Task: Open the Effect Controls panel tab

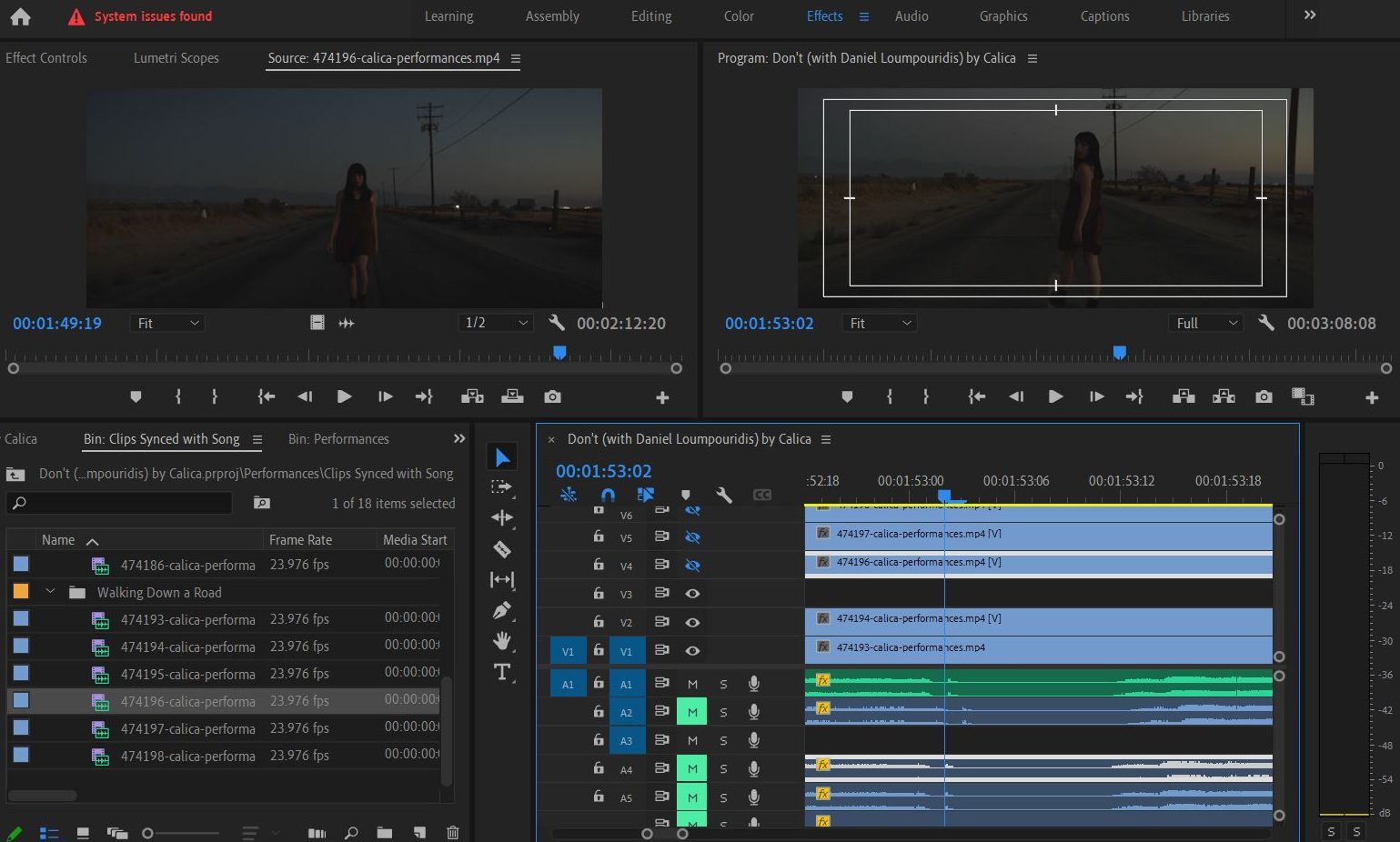Action: (46, 57)
